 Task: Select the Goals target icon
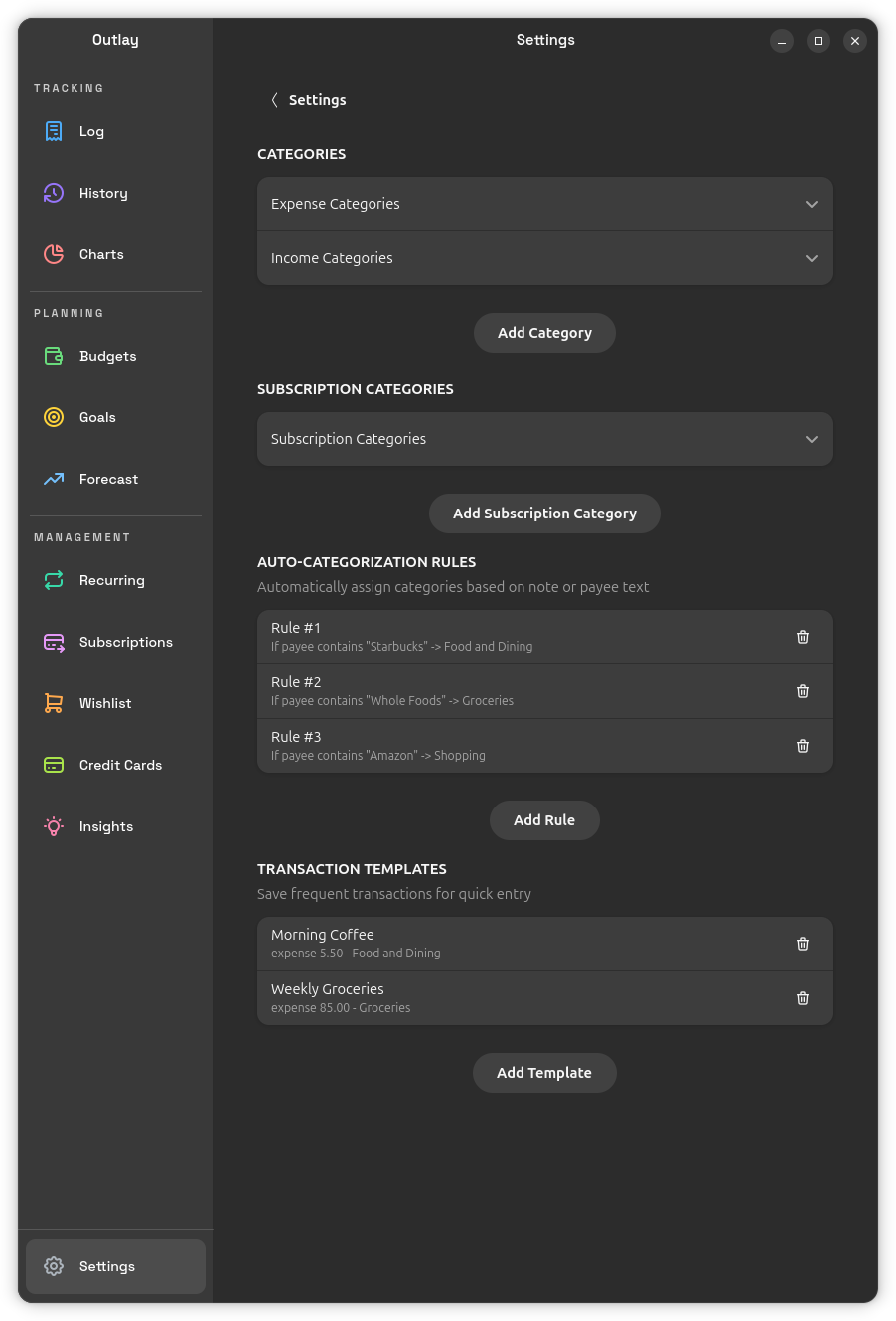tap(54, 417)
